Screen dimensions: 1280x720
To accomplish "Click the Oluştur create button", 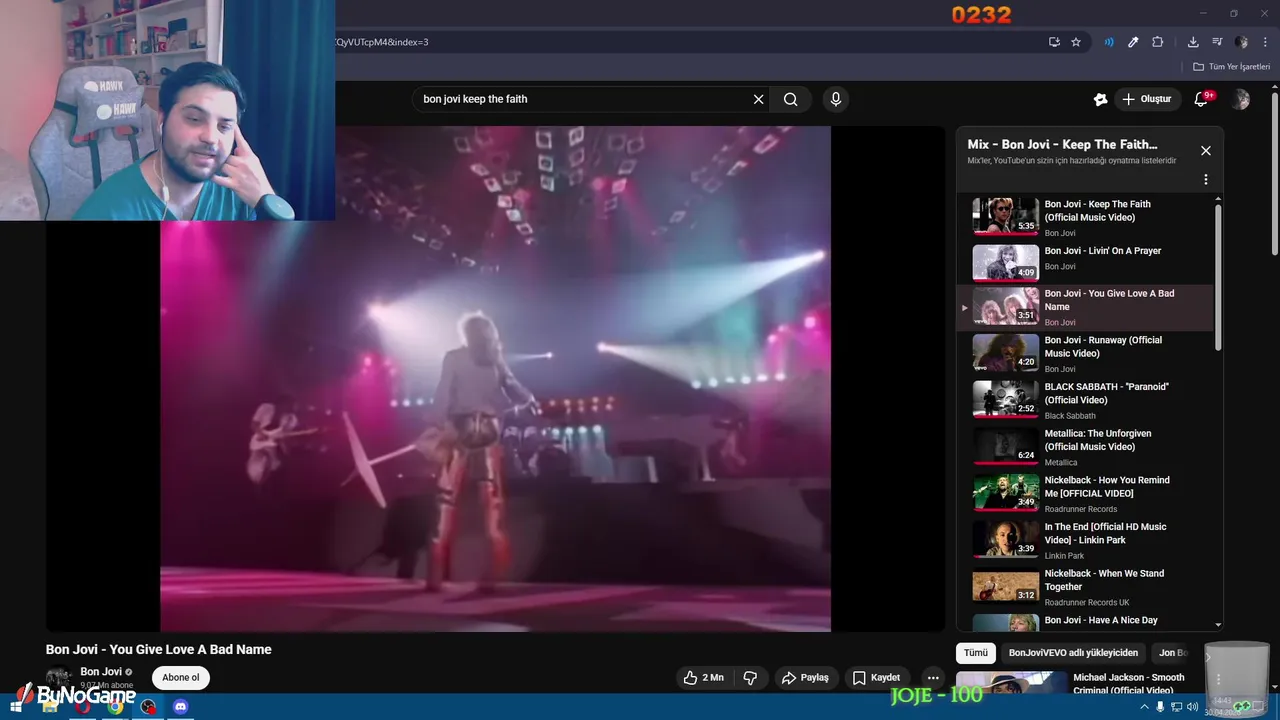I will pyautogui.click(x=1146, y=99).
